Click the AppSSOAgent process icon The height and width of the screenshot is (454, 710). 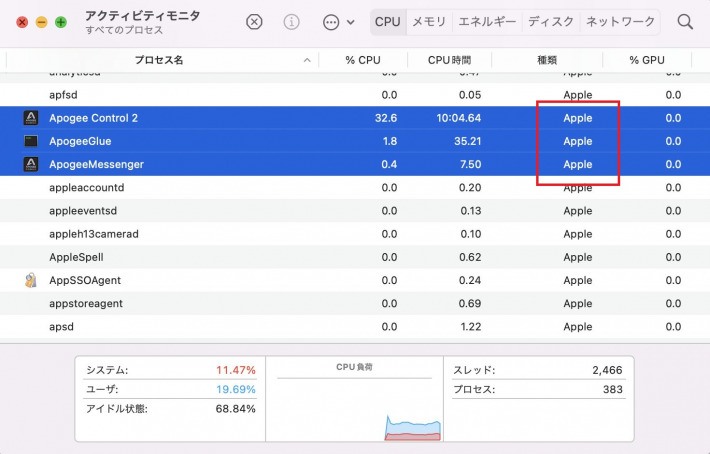[x=31, y=280]
